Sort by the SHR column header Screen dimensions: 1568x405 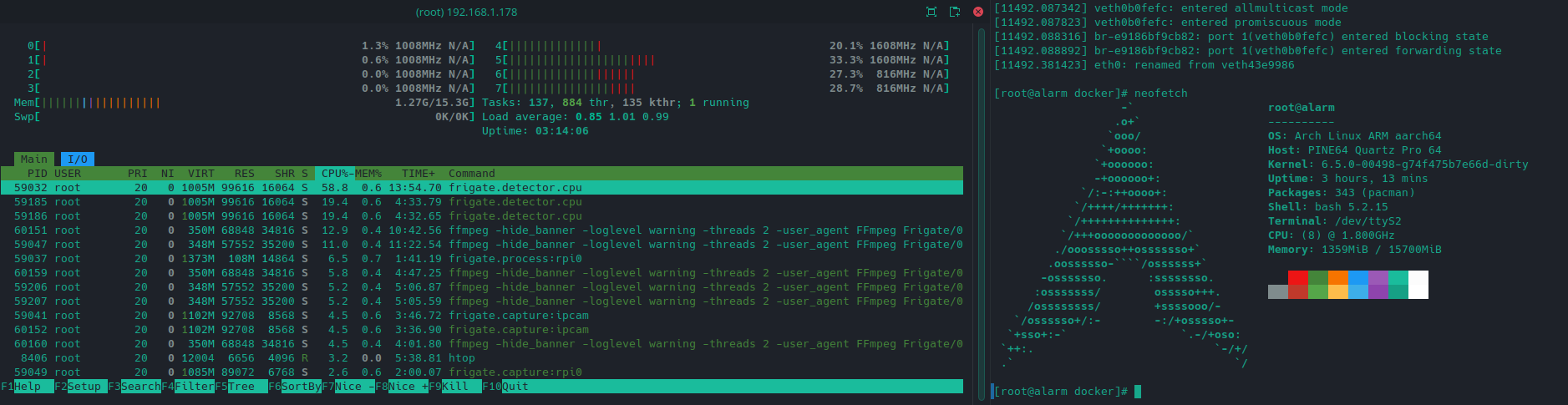285,173
